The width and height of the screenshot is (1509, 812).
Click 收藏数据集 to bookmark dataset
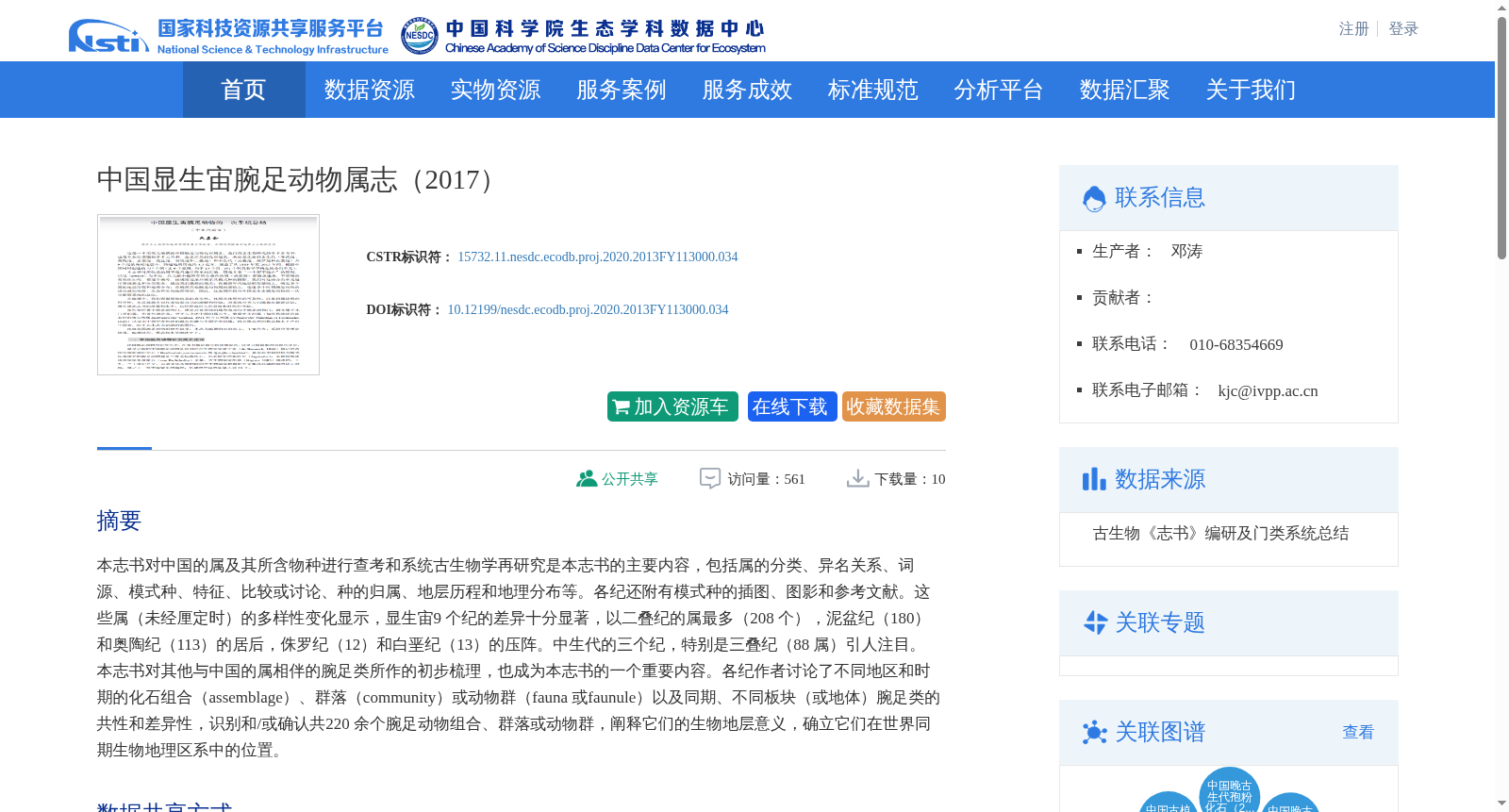[x=894, y=406]
